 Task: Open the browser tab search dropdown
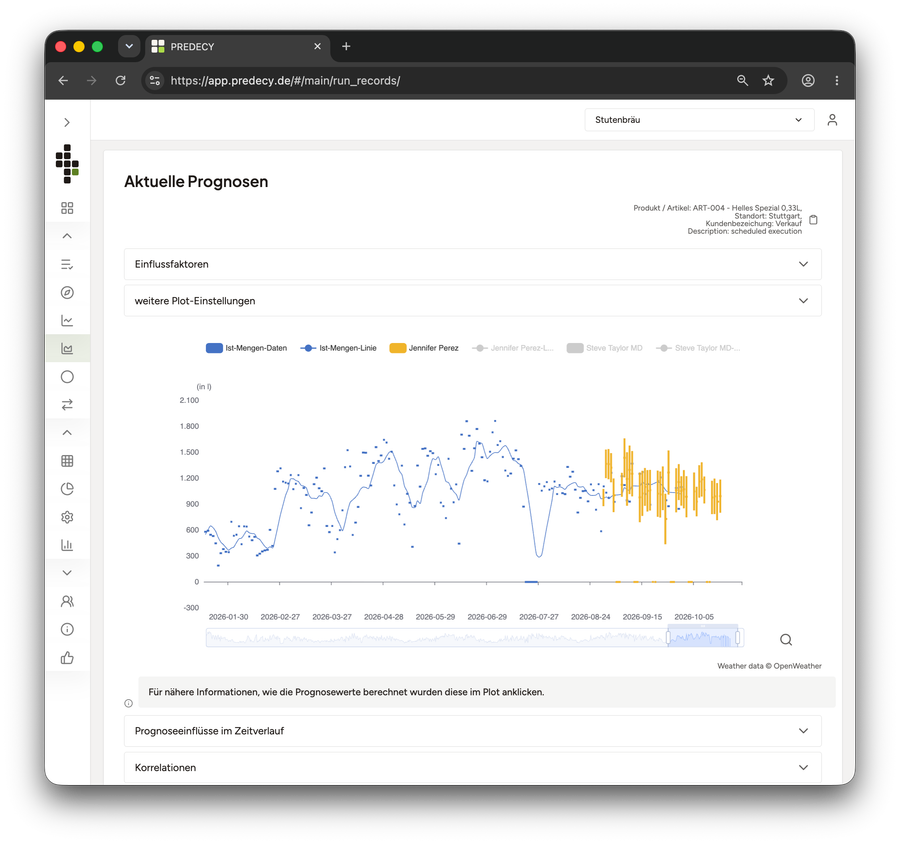(x=129, y=47)
